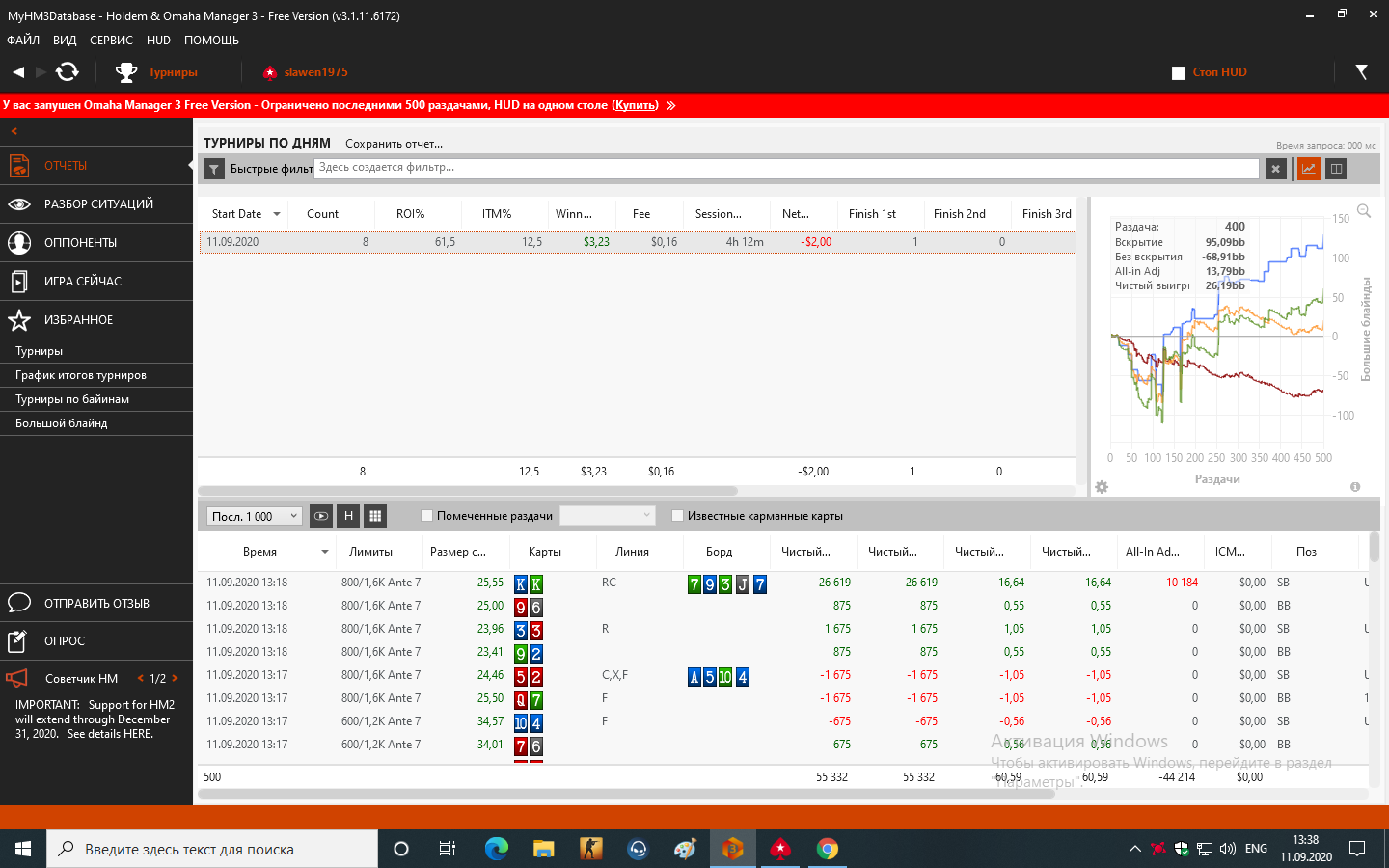Open the hand replayer icon
Screen dimensions: 1389x868
point(321,516)
